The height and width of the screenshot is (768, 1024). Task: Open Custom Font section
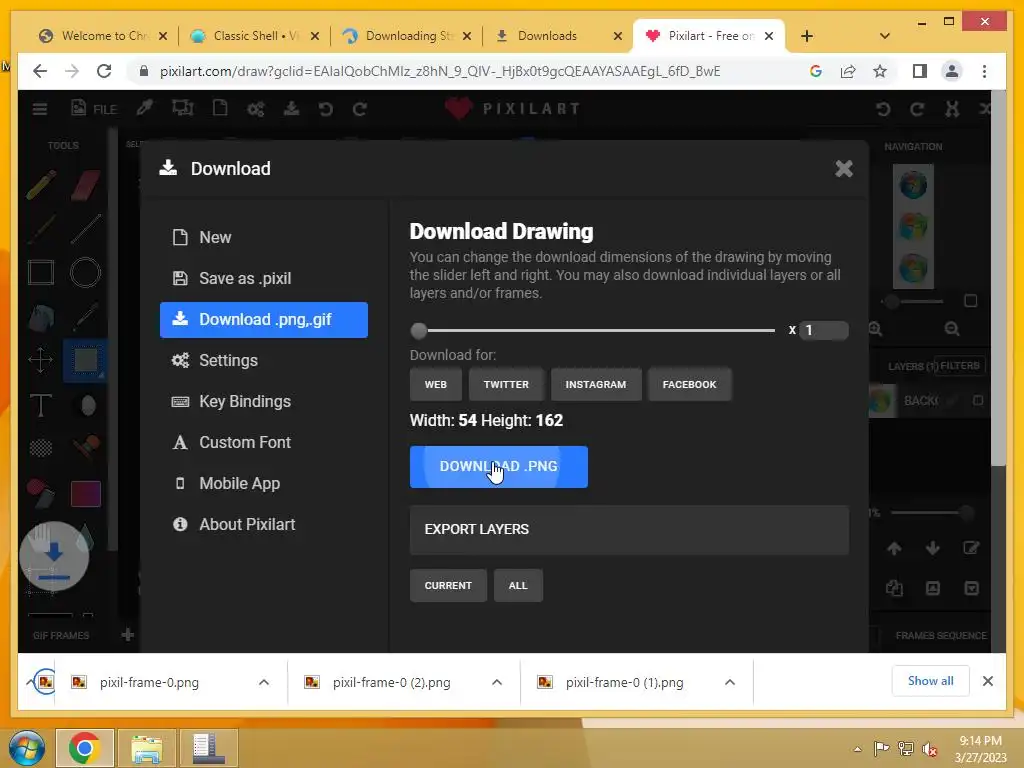coord(264,443)
